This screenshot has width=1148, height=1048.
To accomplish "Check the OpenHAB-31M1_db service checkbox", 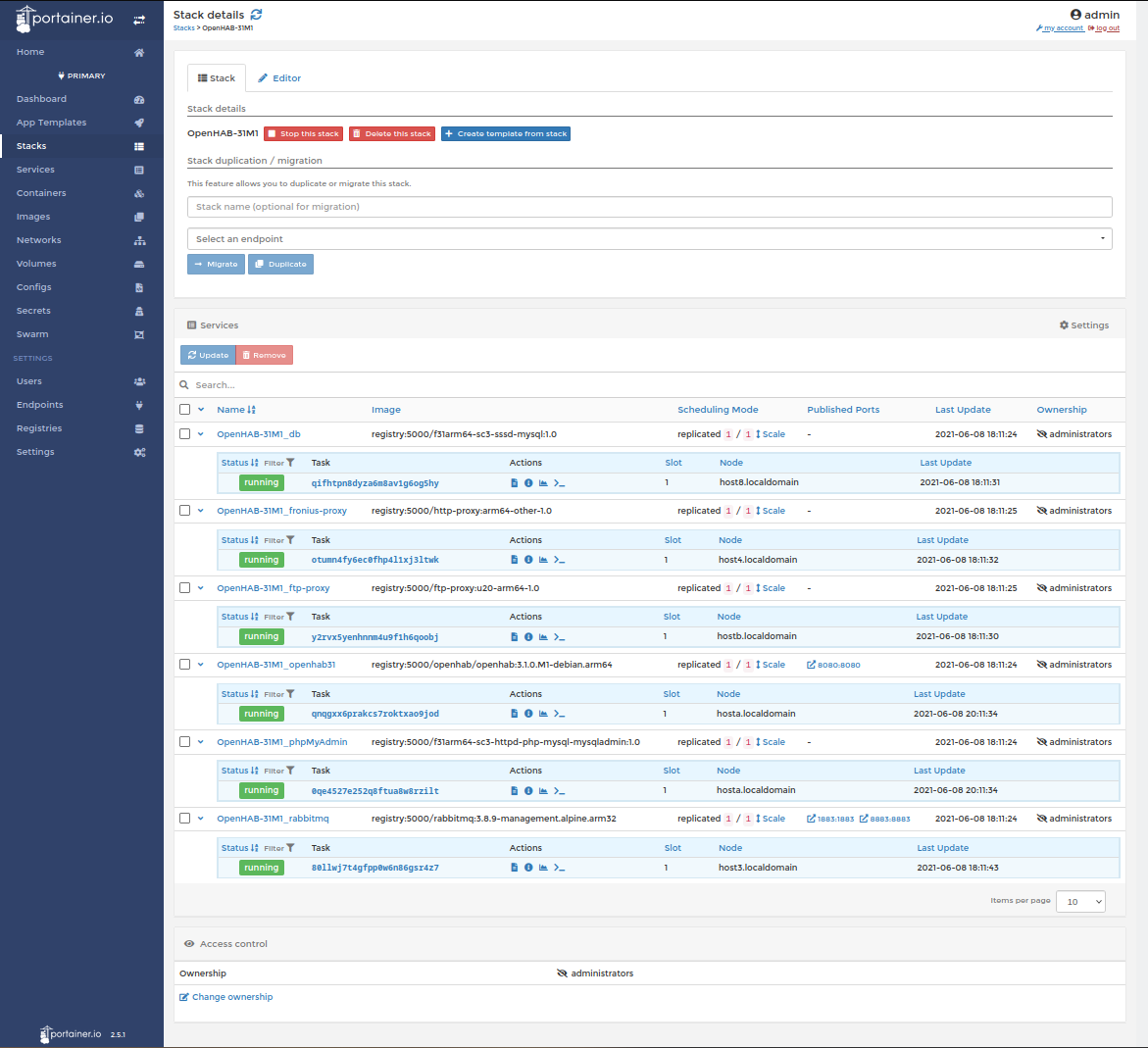I will (x=184, y=434).
